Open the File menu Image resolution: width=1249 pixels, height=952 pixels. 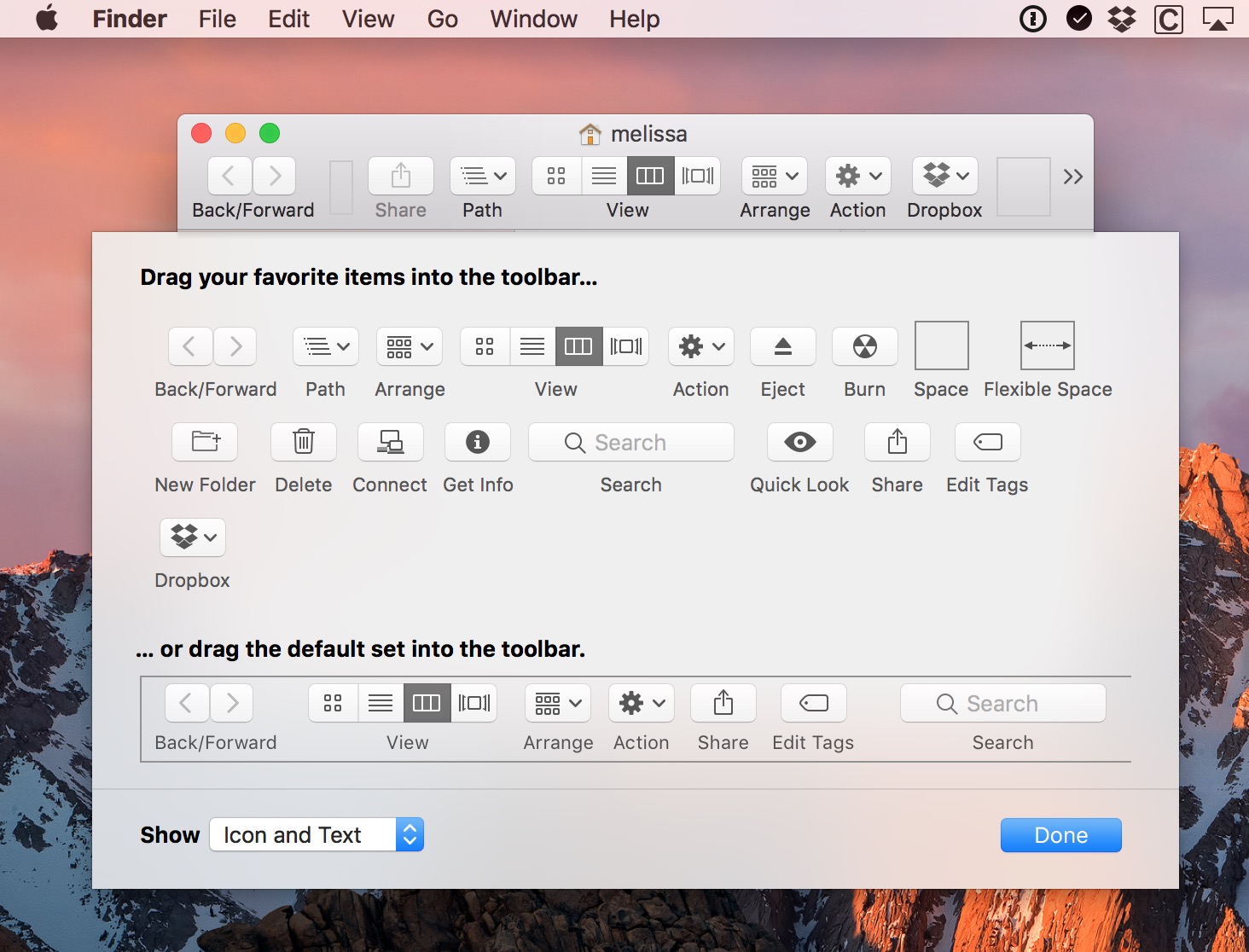(217, 19)
